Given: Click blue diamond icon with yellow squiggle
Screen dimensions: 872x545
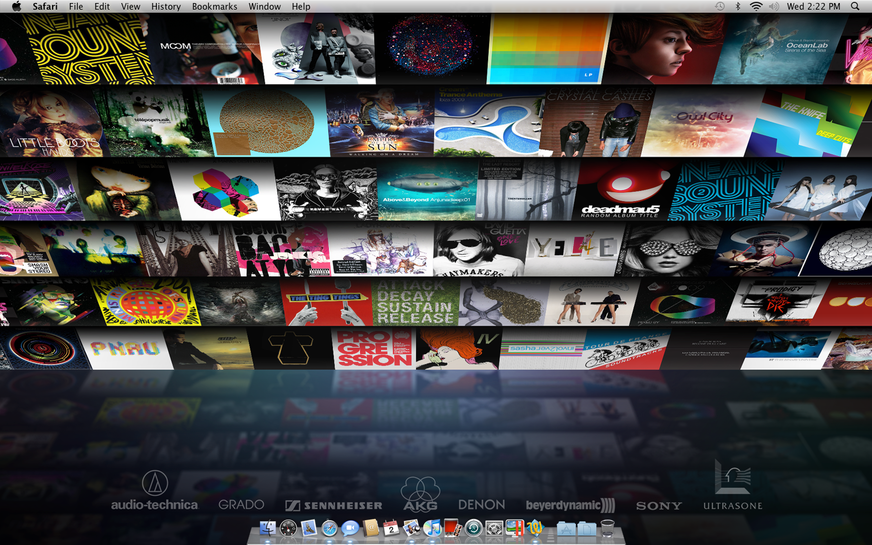Looking at the screenshot, I should (x=535, y=528).
